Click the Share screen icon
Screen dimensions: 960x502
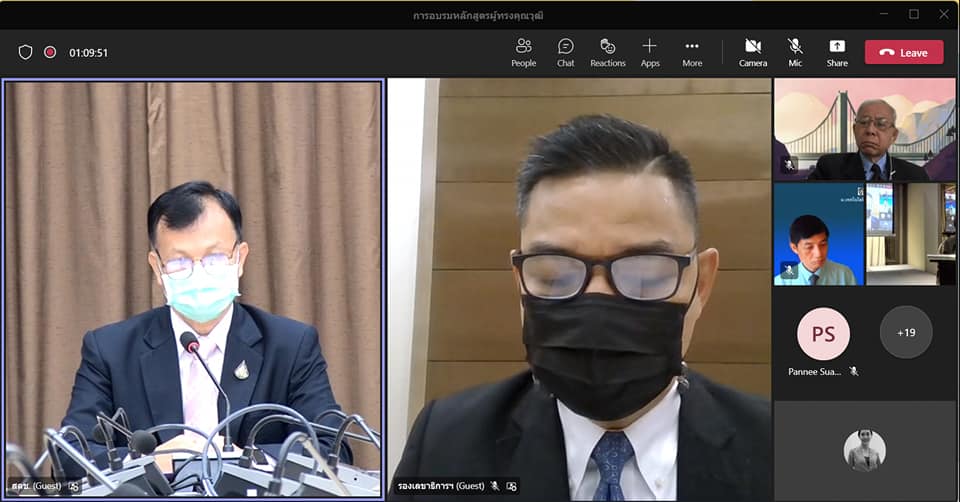tap(837, 52)
